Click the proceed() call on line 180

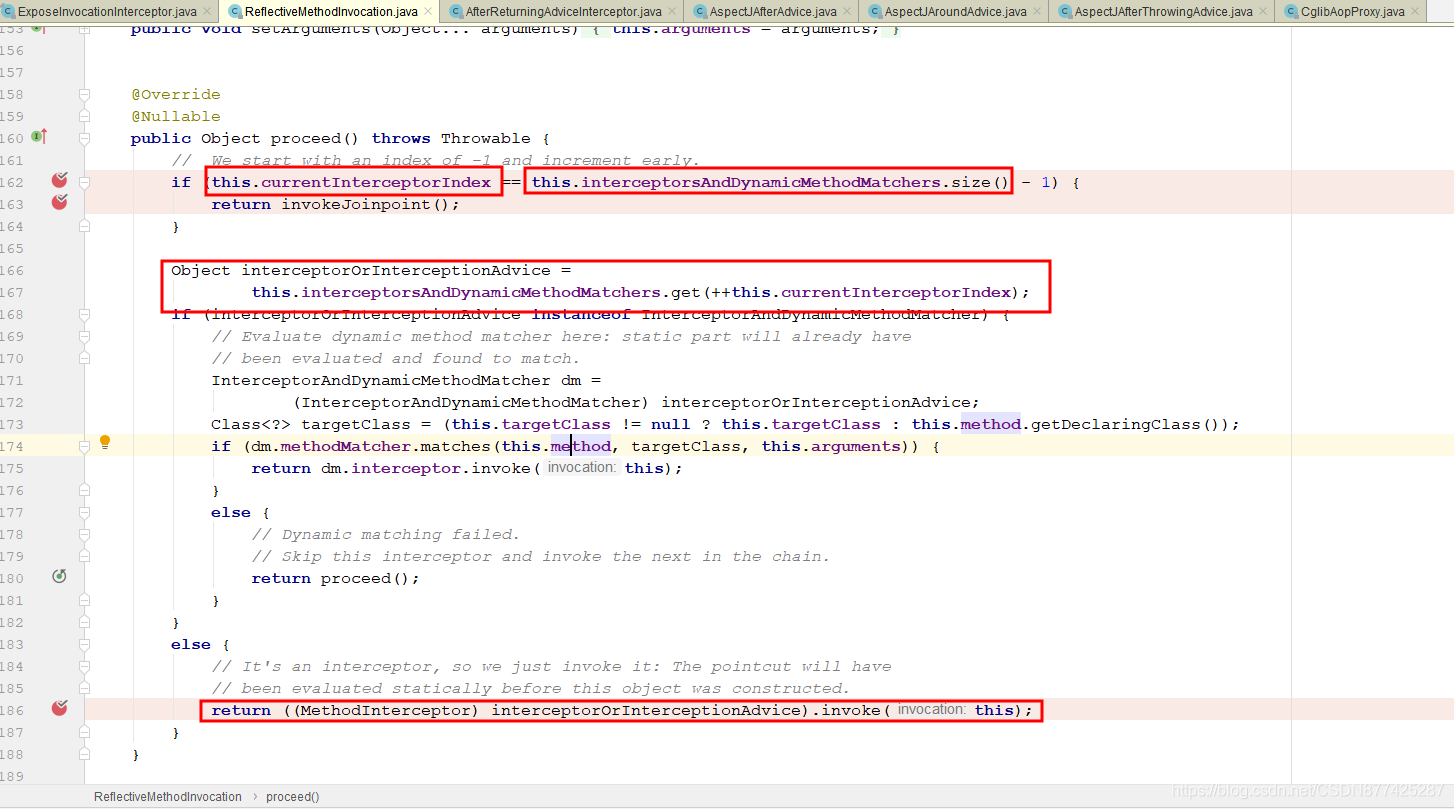[366, 579]
